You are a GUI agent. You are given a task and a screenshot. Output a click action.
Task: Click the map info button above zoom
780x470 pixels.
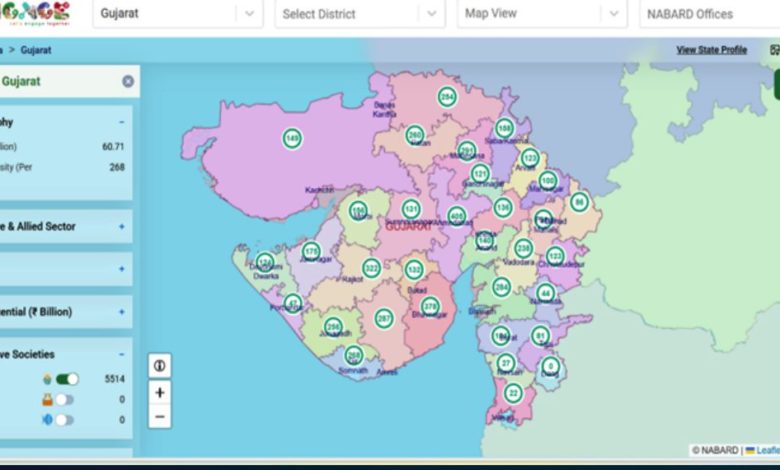point(160,365)
